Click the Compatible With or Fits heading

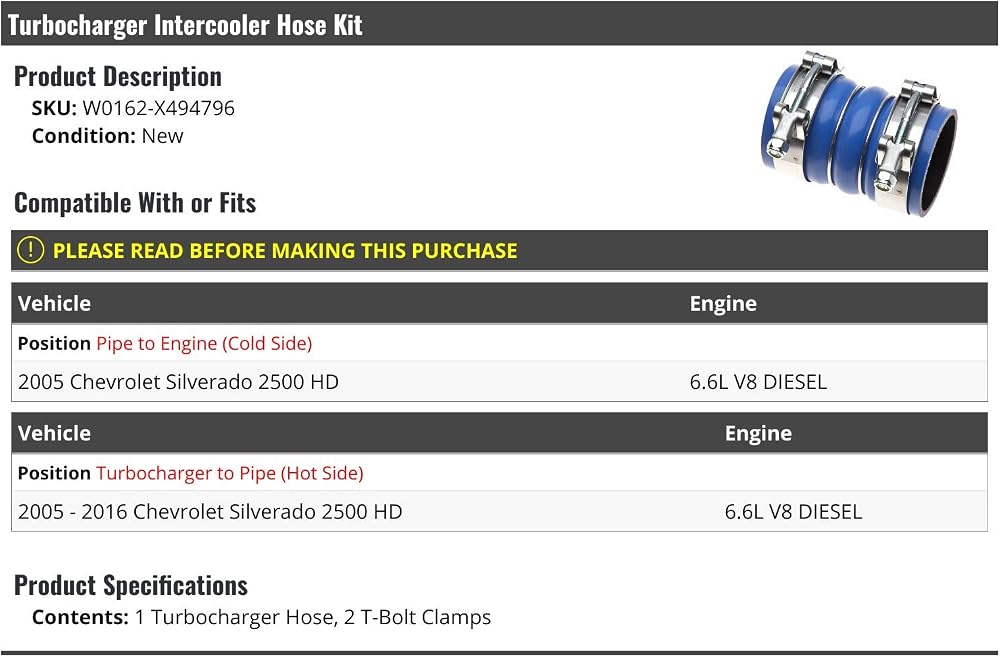tap(135, 203)
